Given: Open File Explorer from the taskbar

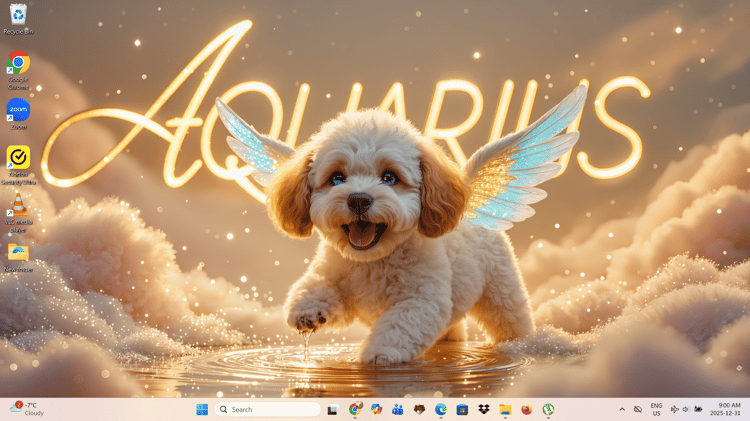Looking at the screenshot, I should [x=505, y=410].
